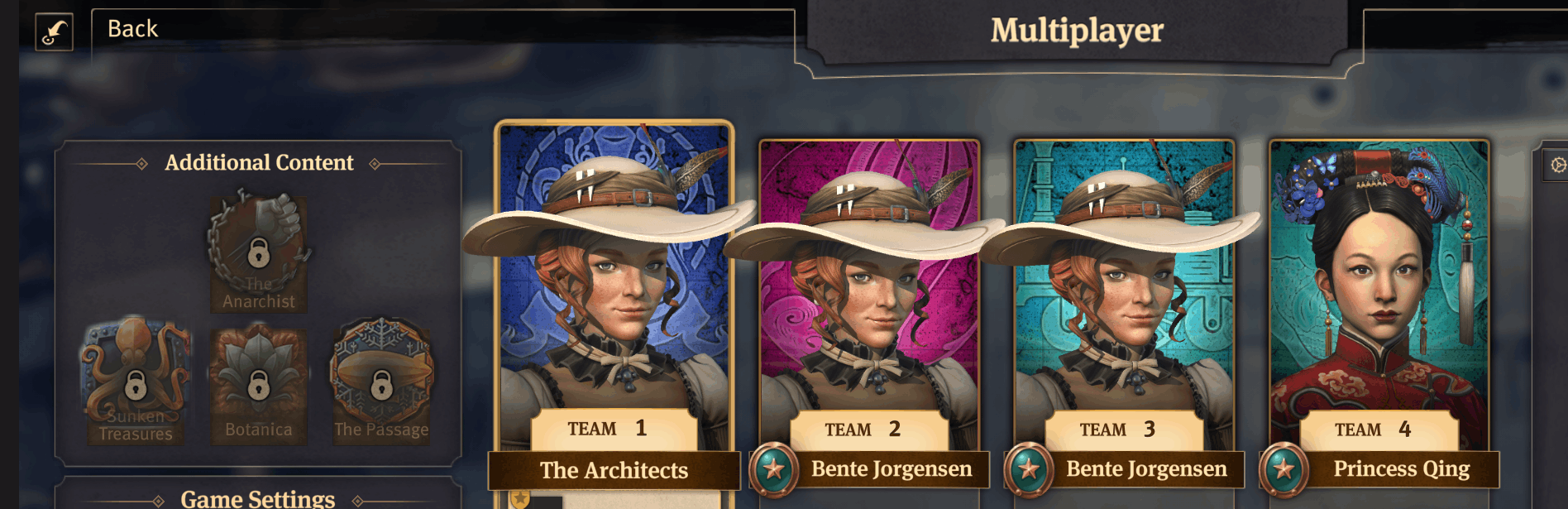
Task: Open the gear settings icon at right edge
Action: pyautogui.click(x=1558, y=166)
